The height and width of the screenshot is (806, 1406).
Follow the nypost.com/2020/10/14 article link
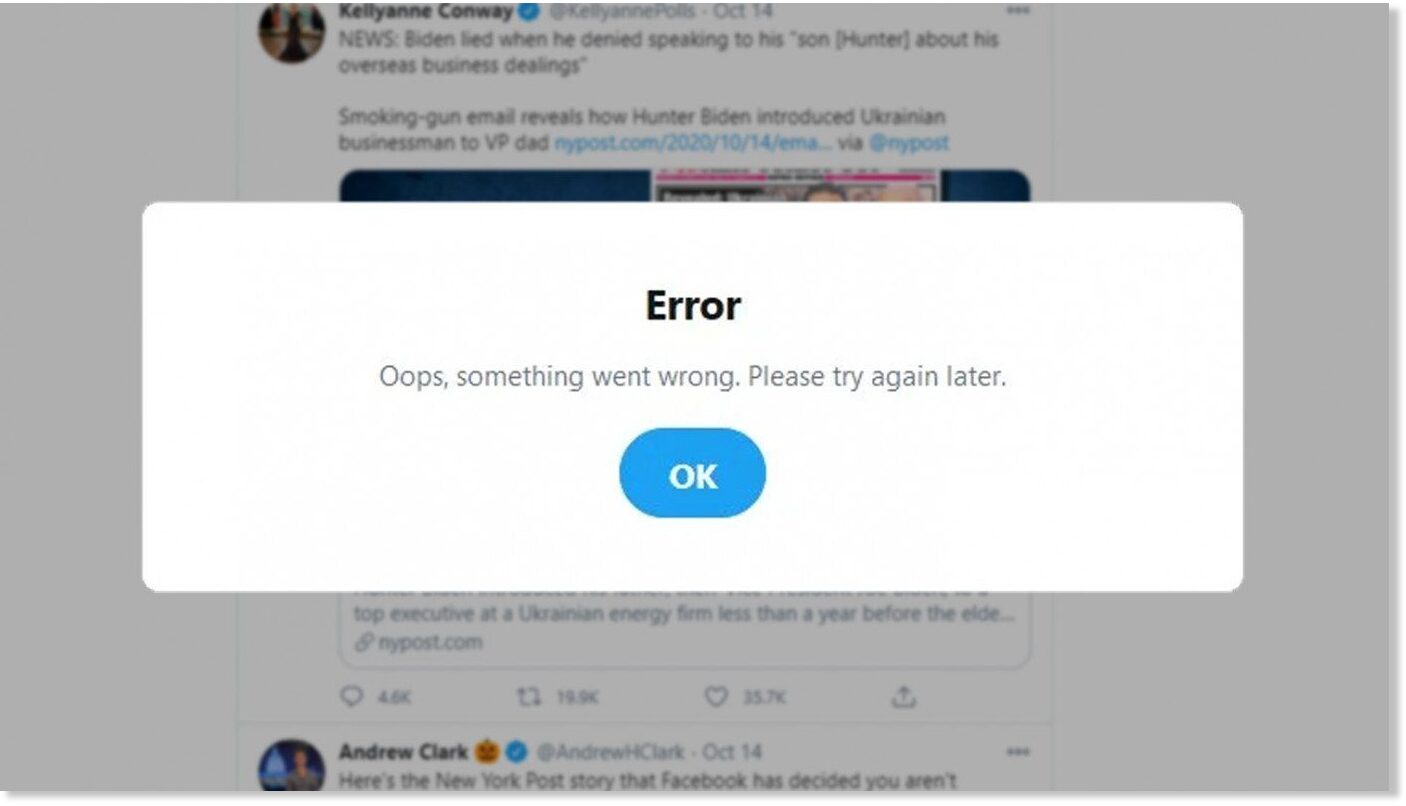694,143
